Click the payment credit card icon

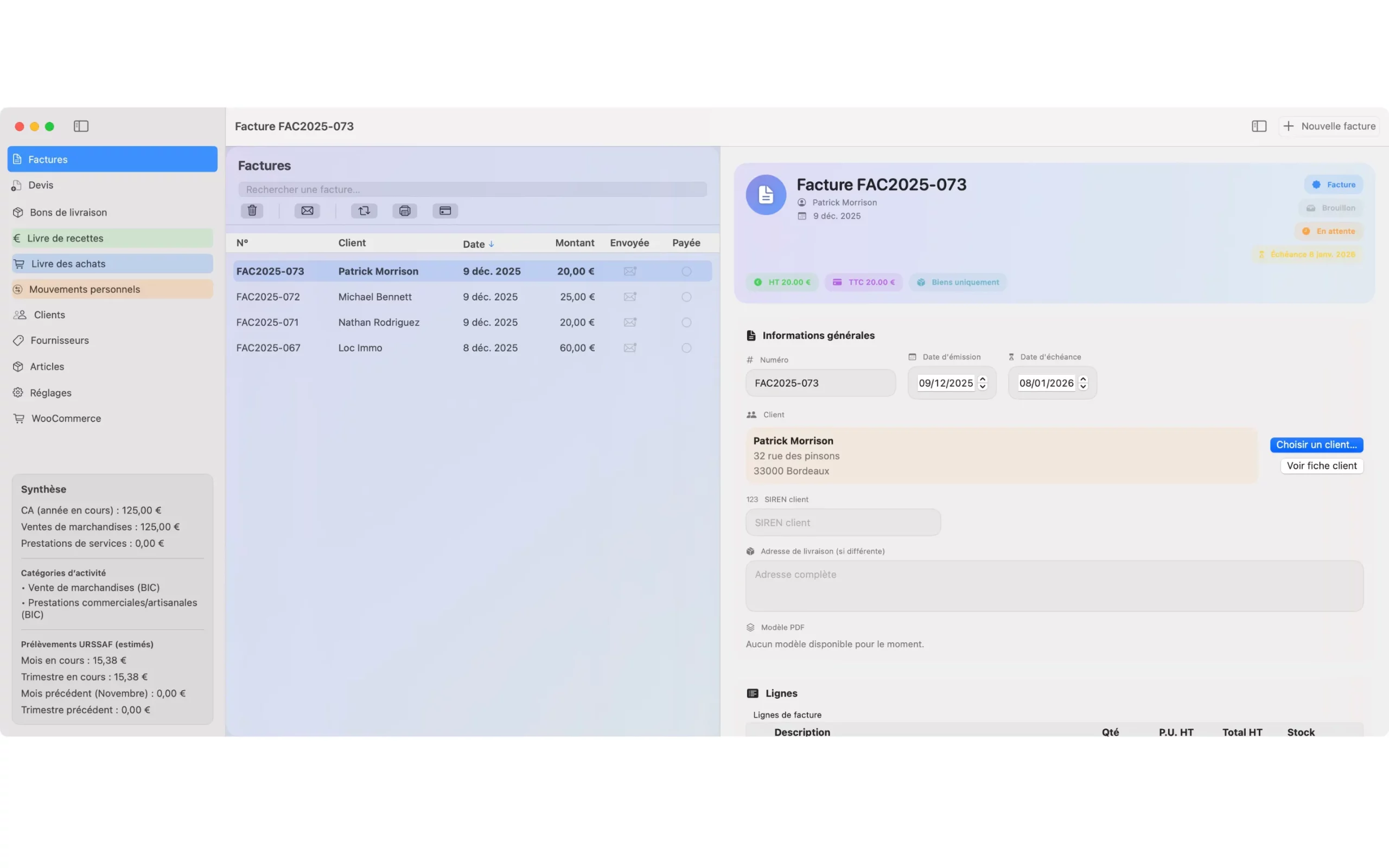coord(445,210)
